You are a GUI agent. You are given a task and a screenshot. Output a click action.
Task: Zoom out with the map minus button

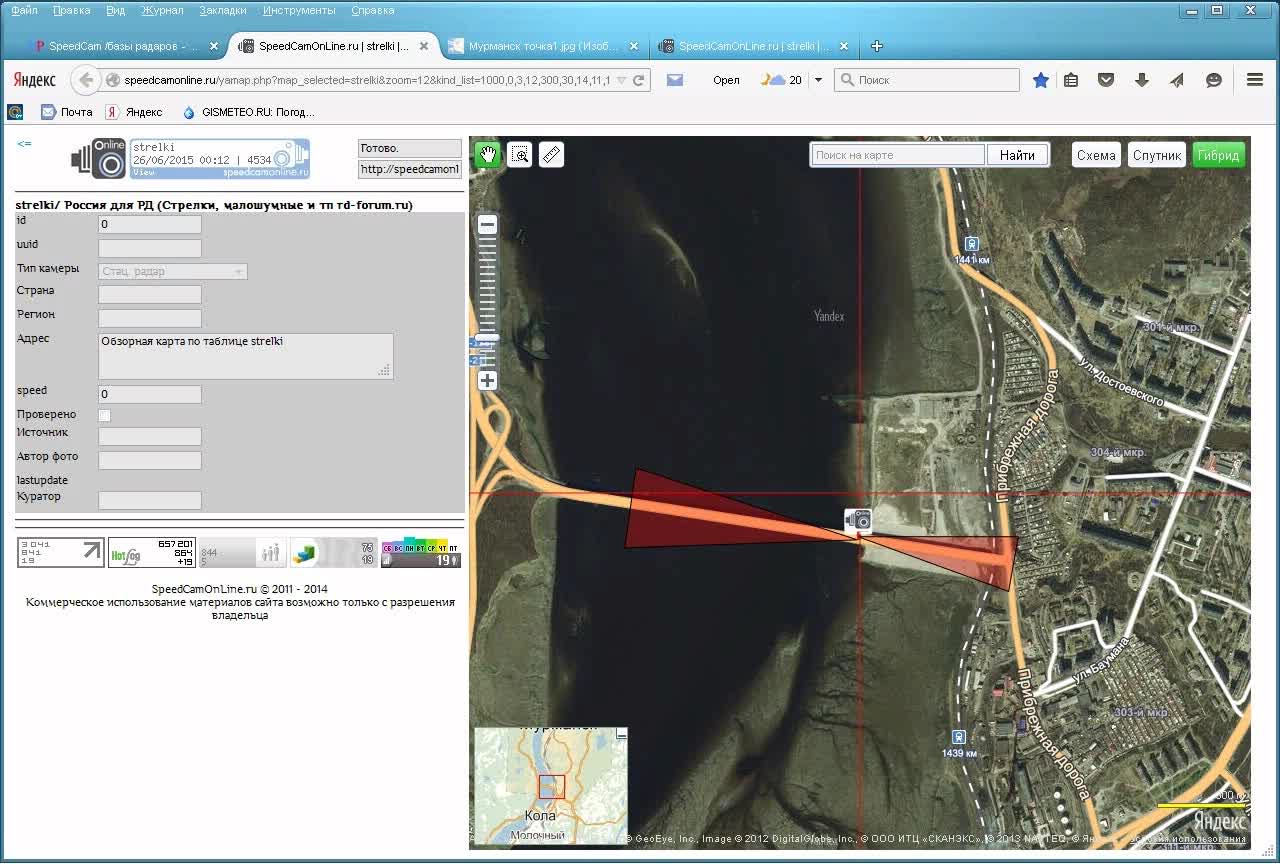487,225
